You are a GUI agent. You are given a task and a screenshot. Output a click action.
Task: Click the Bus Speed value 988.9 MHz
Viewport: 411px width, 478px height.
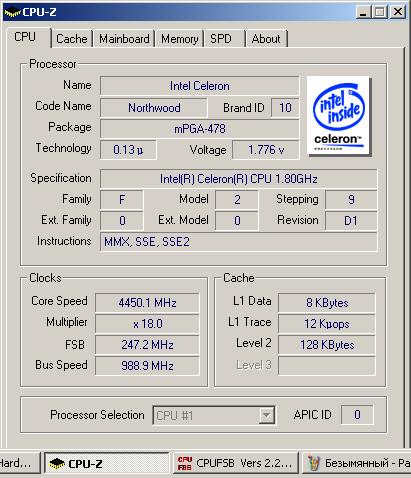147,366
